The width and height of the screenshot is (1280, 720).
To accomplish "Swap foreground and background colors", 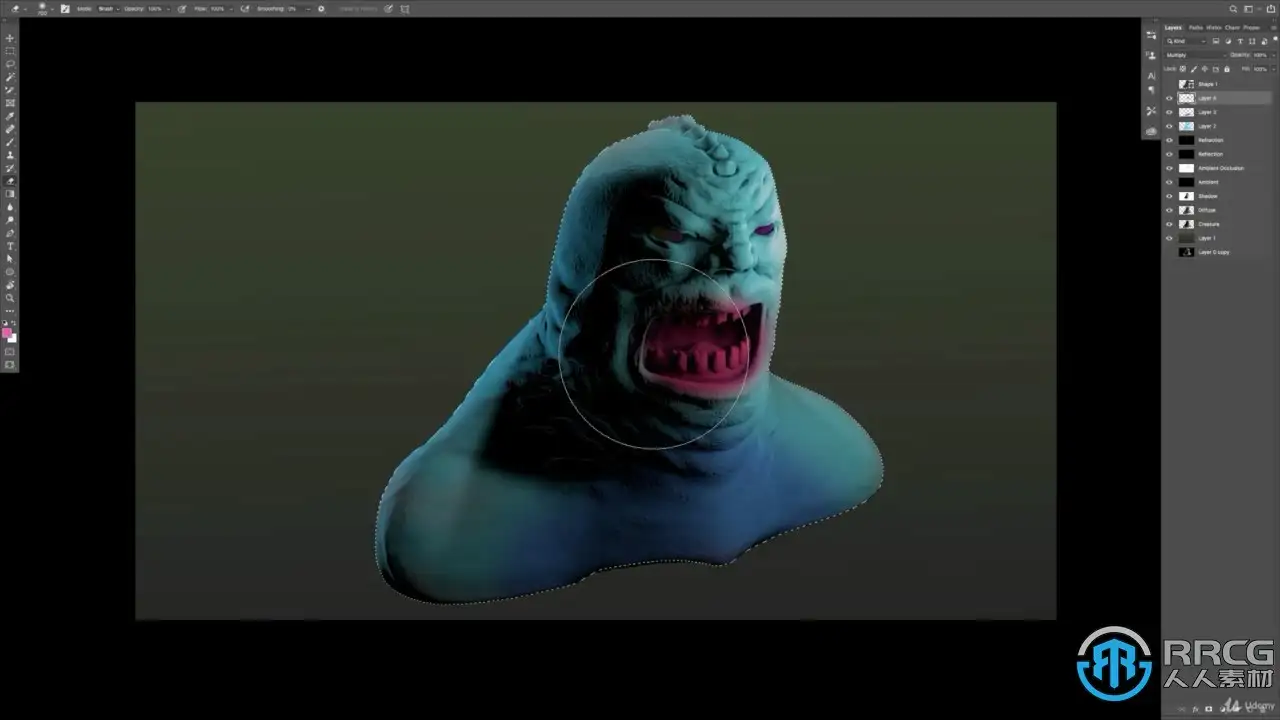I will 13,323.
